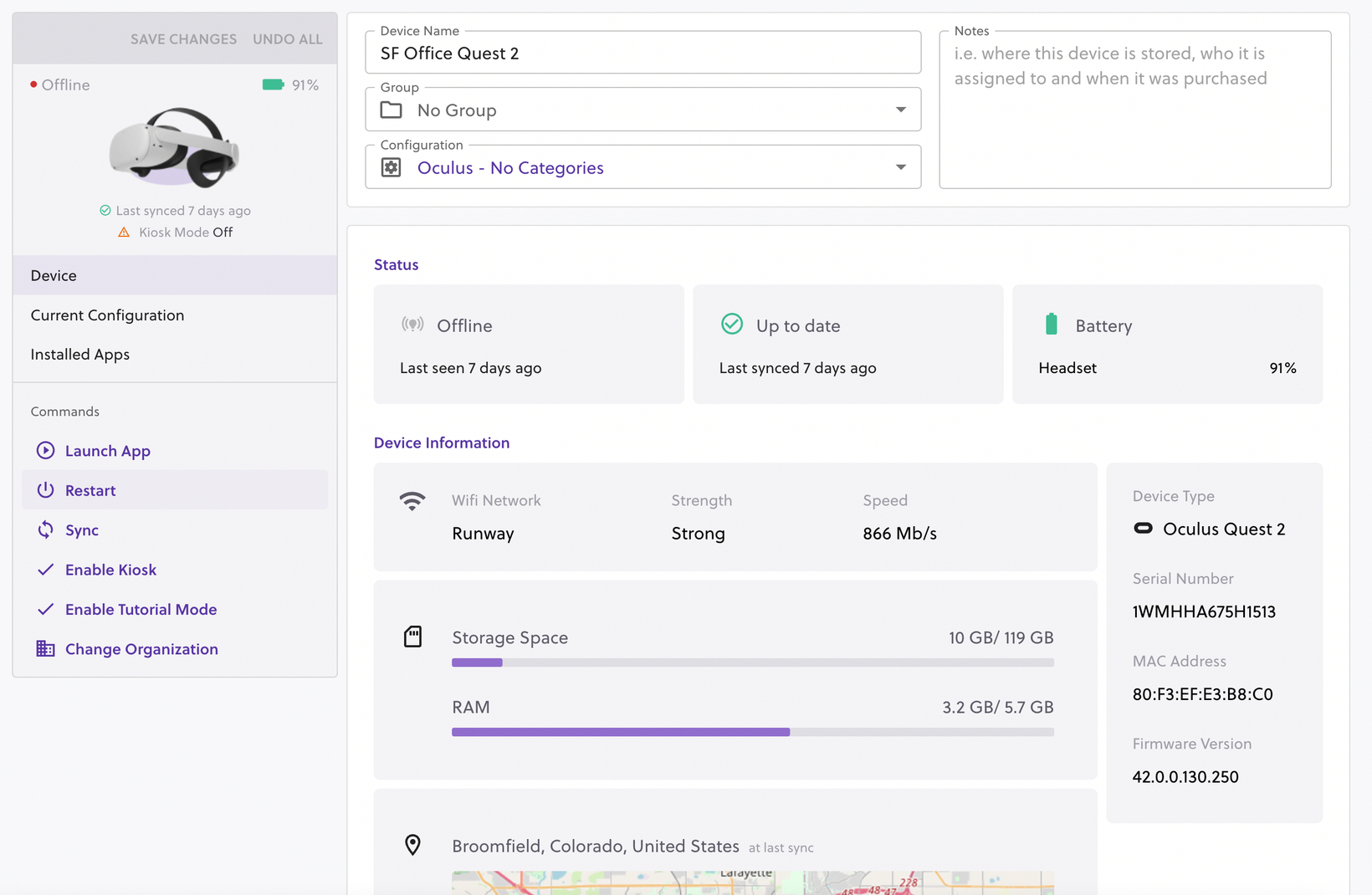Click Broomfield, Colorado, United States location text
Viewport: 1372px width, 895px height.
click(596, 846)
